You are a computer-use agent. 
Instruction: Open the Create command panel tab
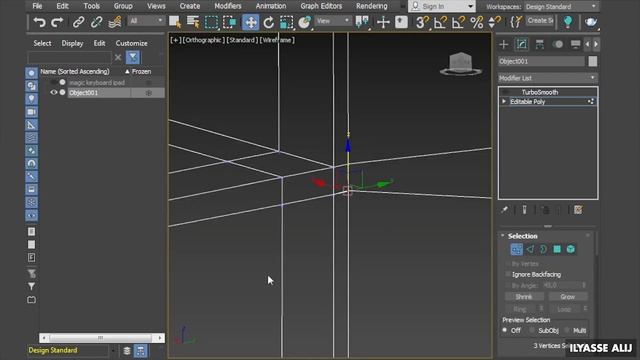(x=504, y=44)
